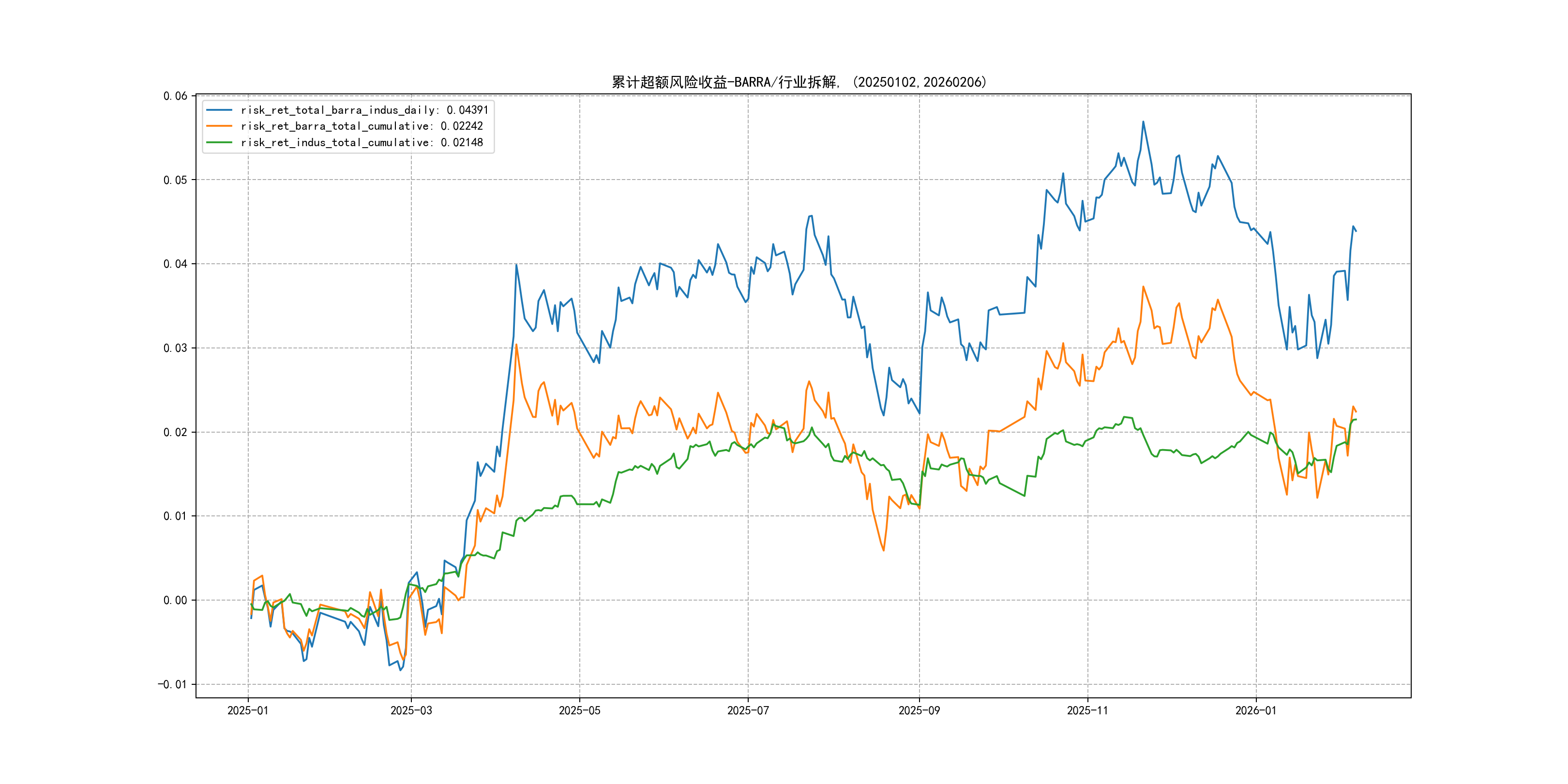The height and width of the screenshot is (784, 1568).
Task: Click the 2025-11 x-axis tick label
Action: (1088, 710)
